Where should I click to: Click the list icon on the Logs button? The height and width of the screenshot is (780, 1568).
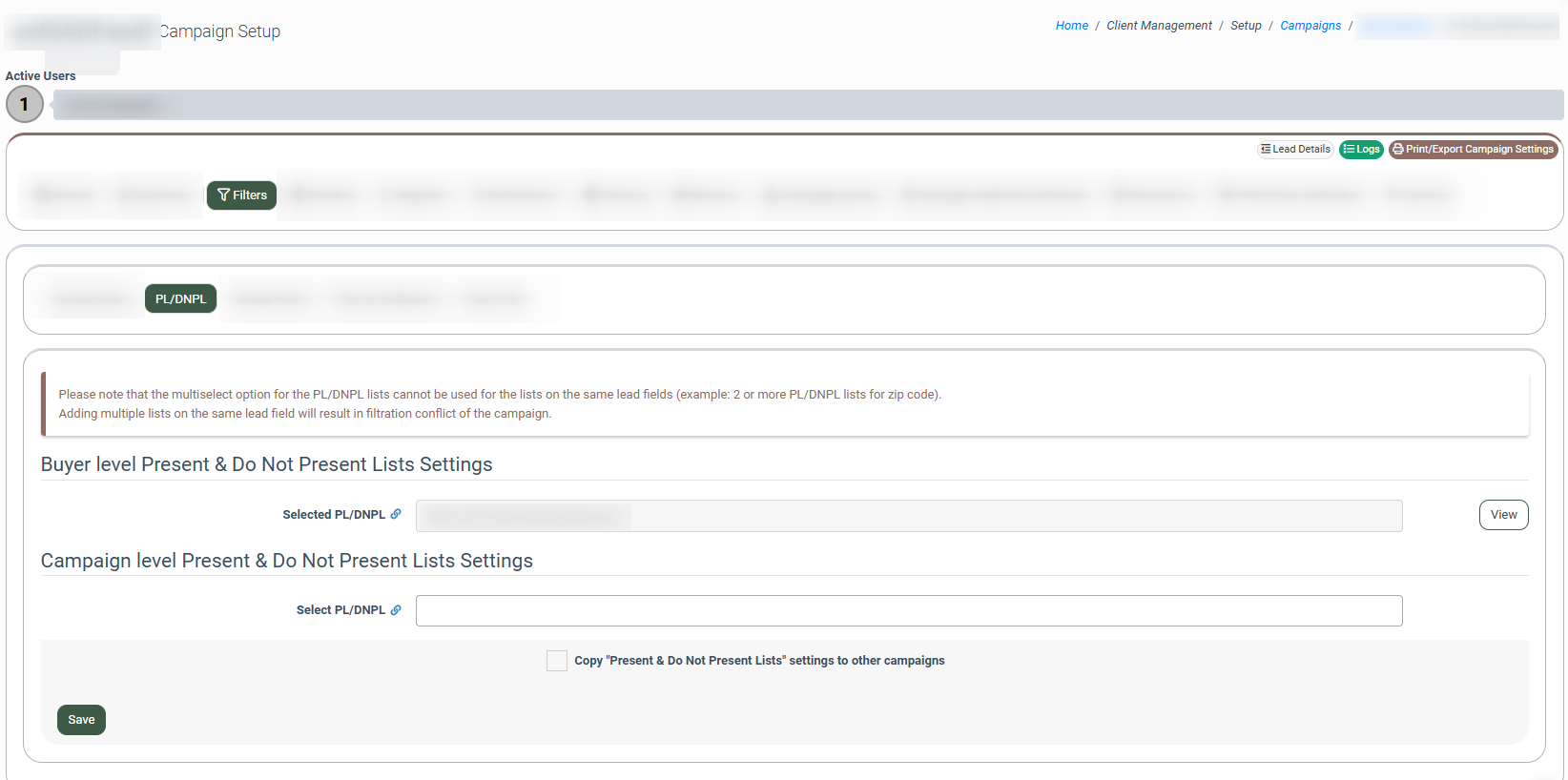pos(1349,150)
